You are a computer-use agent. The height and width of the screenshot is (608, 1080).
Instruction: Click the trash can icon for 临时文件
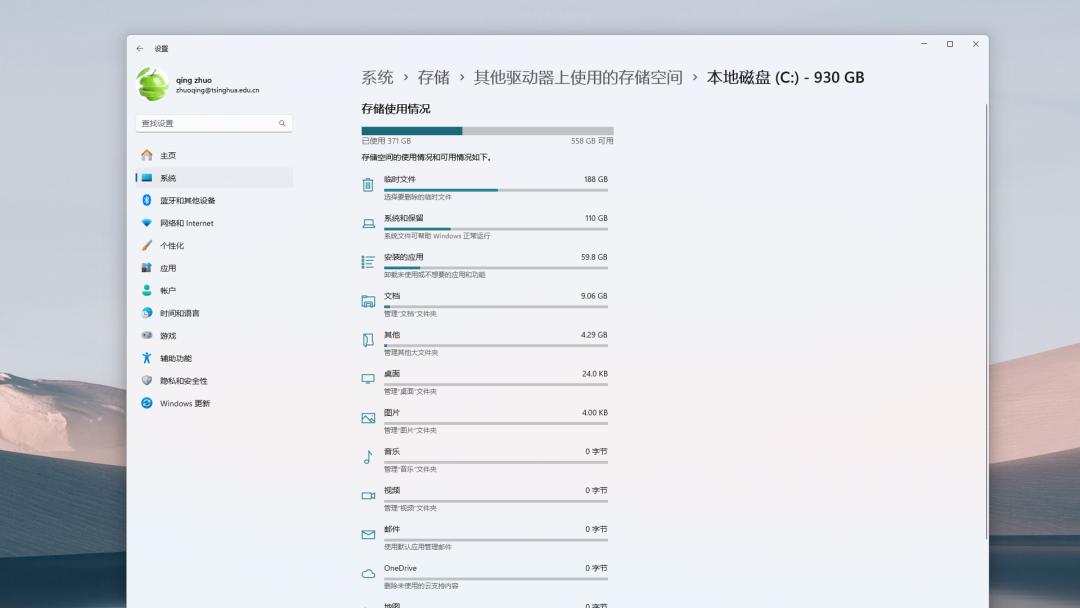click(x=368, y=185)
